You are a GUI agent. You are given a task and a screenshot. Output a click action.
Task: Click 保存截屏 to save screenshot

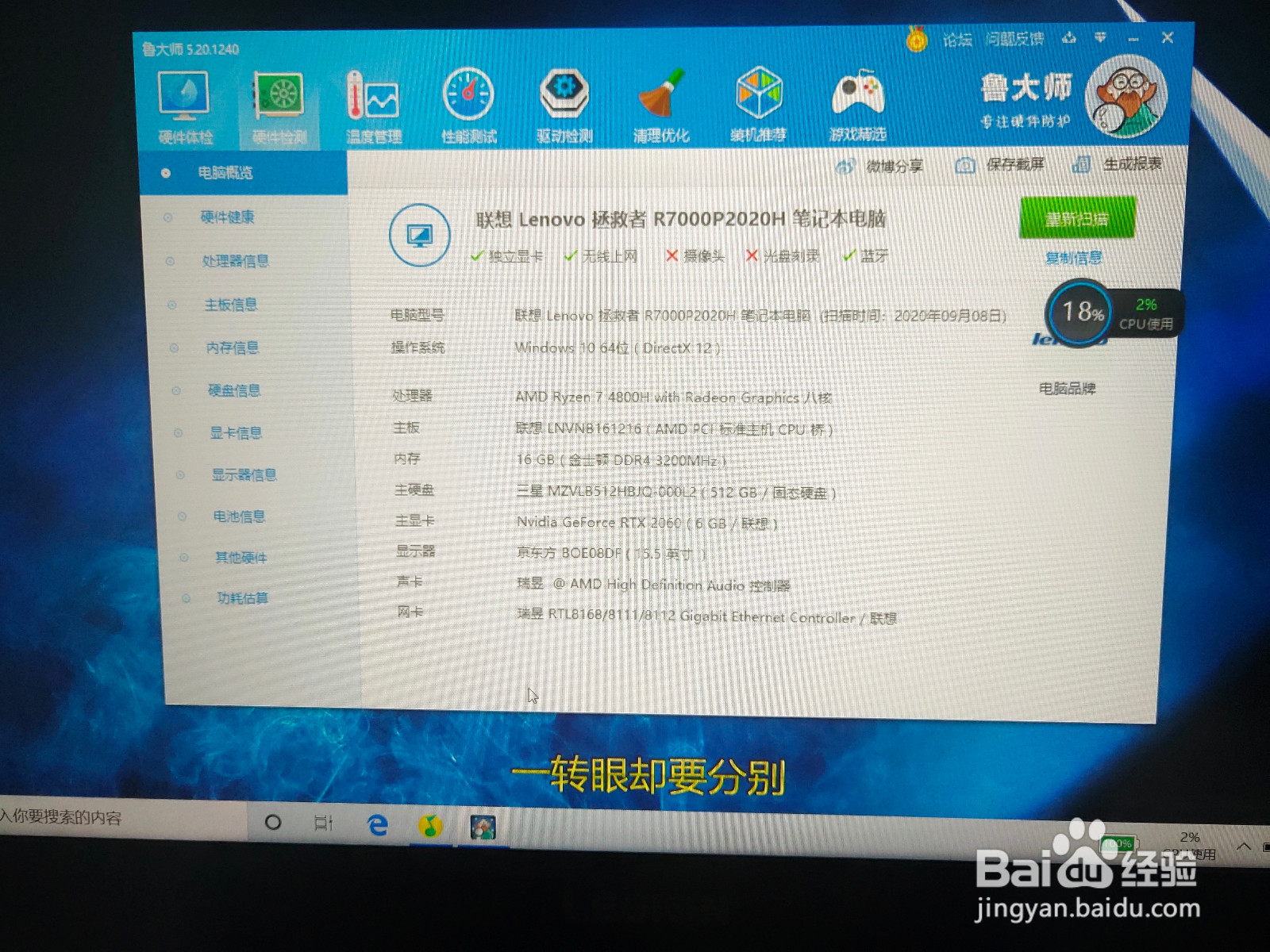click(1000, 165)
